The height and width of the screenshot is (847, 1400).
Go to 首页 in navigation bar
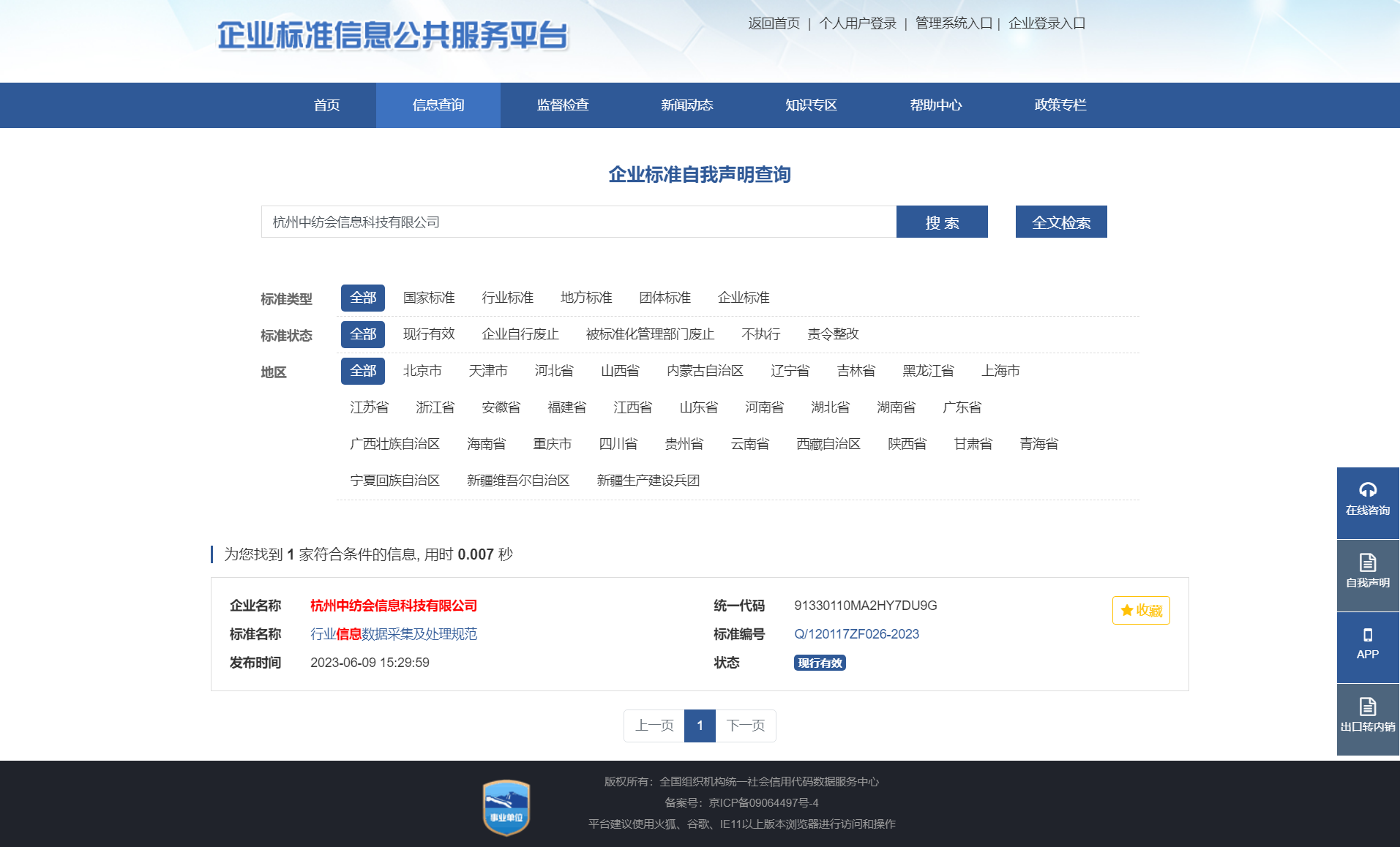(x=326, y=105)
